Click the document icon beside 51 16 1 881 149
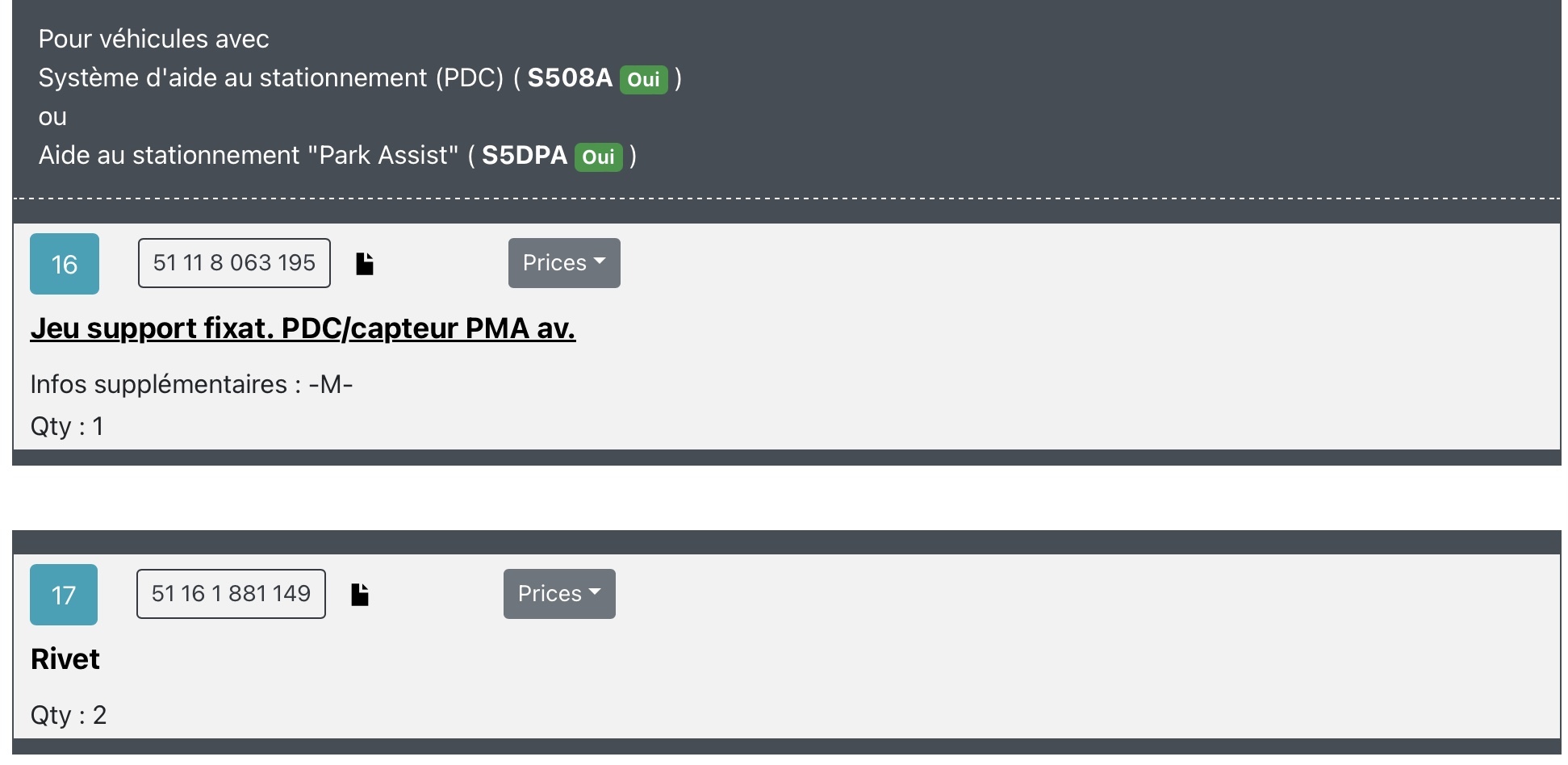1568x765 pixels. tap(360, 595)
